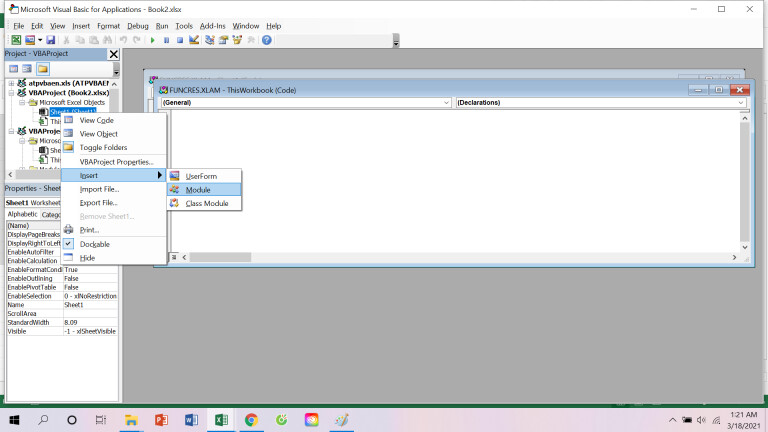Toggle Folders button in Project panel toolbar
The image size is (768, 432).
click(x=43, y=69)
